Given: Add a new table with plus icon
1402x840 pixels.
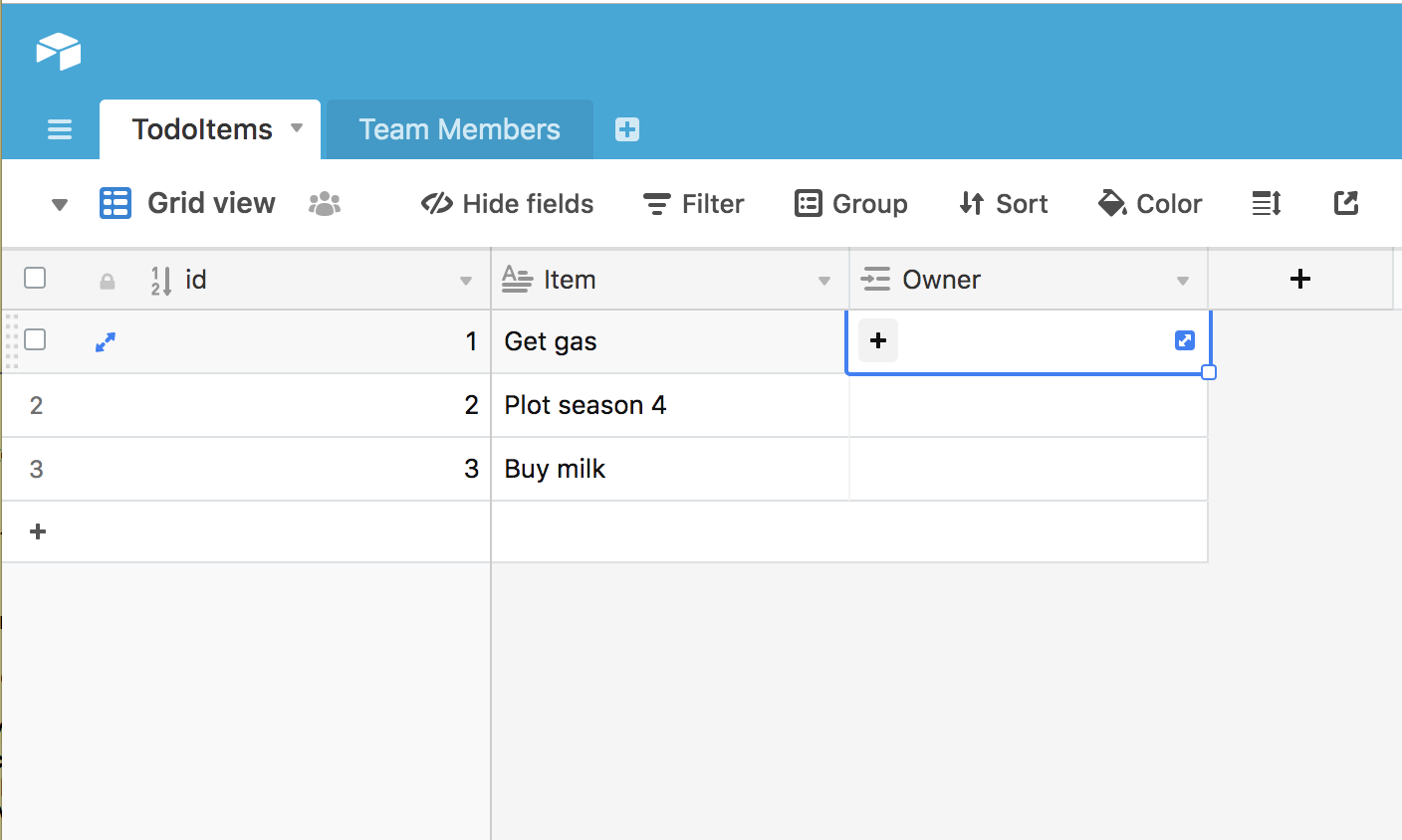Looking at the screenshot, I should [x=627, y=129].
